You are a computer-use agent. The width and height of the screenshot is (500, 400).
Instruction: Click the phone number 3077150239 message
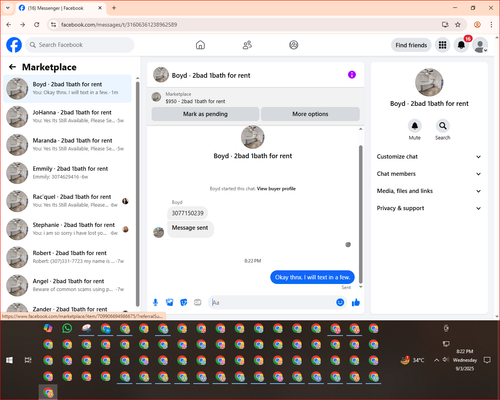click(x=187, y=213)
